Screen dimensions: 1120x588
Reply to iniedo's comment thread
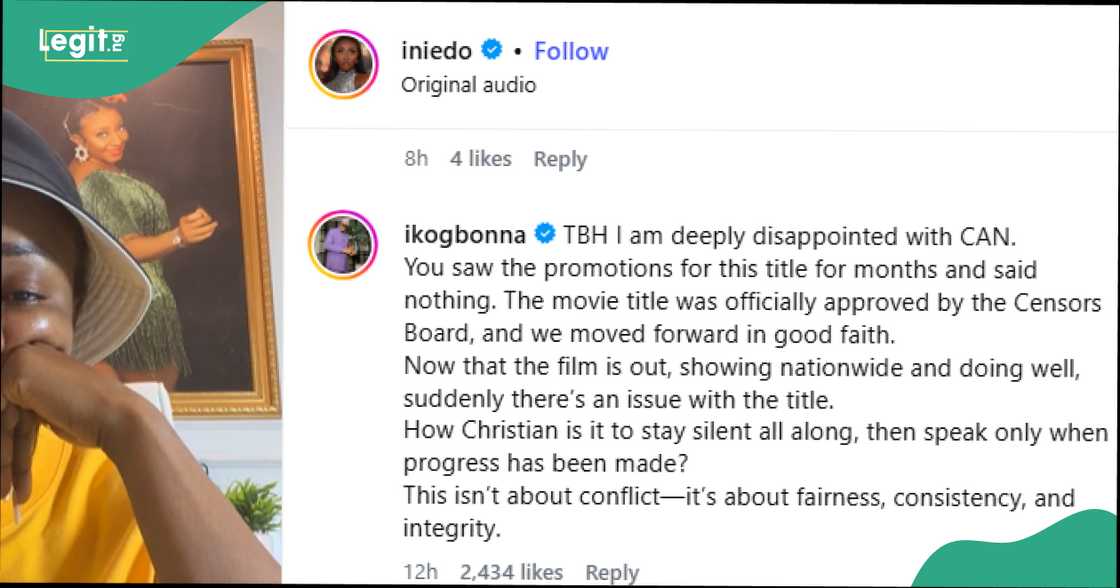pos(561,158)
